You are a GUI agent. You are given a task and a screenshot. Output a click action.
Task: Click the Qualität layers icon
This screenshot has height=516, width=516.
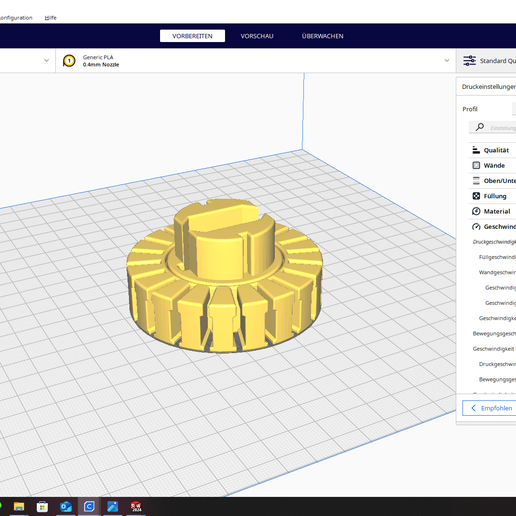click(x=476, y=150)
